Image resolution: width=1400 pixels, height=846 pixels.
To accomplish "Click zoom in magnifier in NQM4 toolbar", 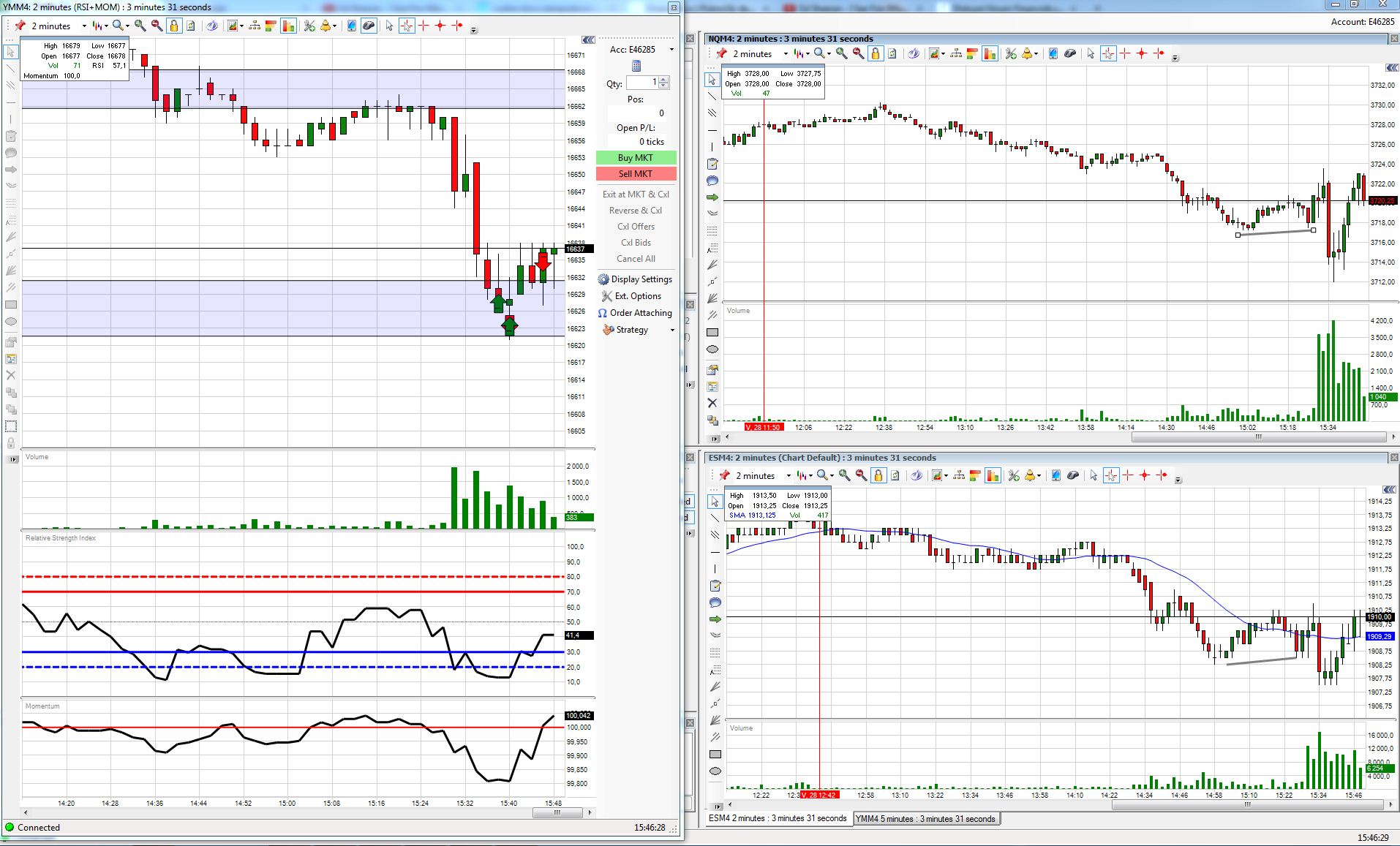I will [x=842, y=53].
